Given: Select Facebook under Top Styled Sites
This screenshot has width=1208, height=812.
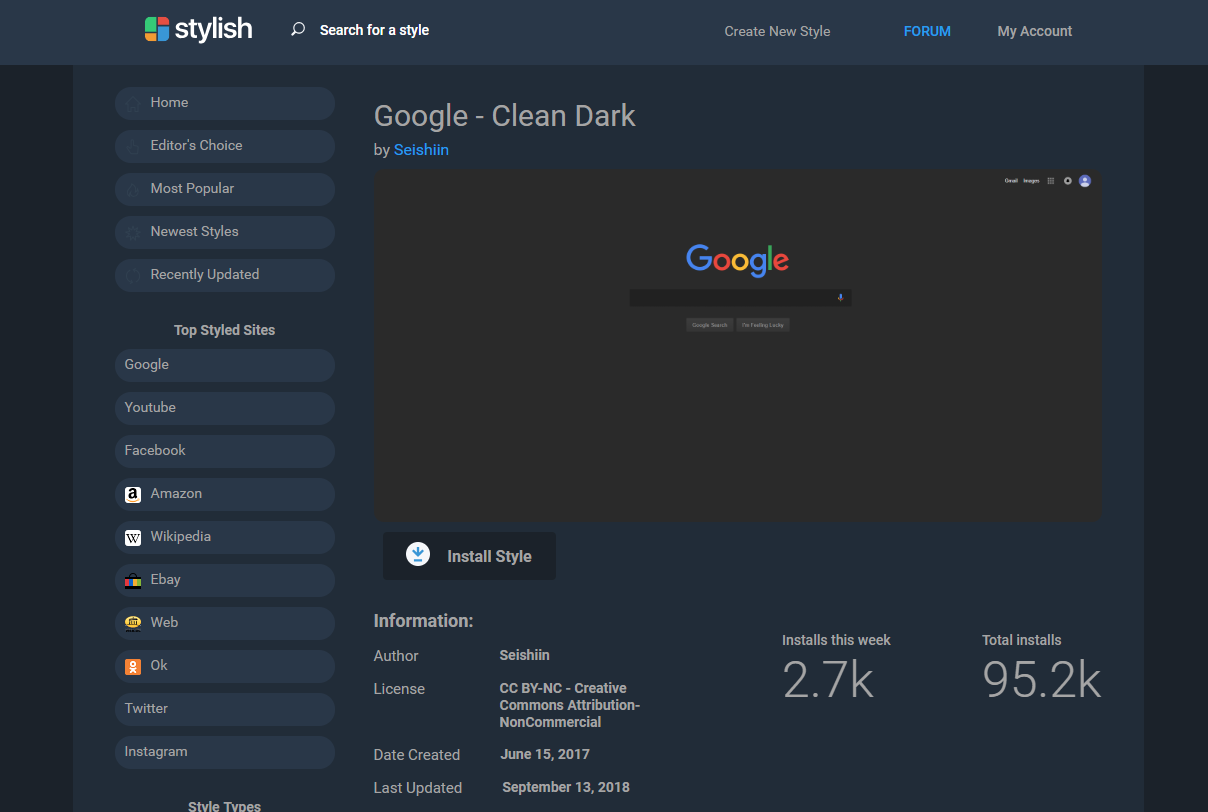Looking at the screenshot, I should (225, 451).
